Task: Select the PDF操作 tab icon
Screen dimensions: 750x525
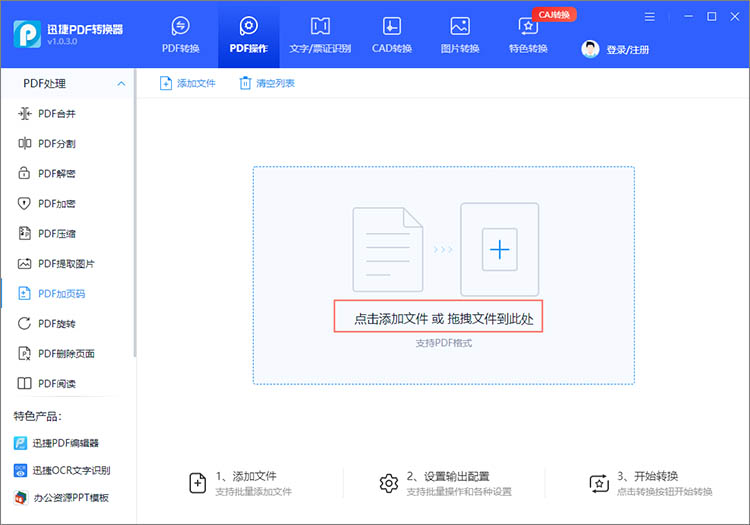Action: [249, 26]
